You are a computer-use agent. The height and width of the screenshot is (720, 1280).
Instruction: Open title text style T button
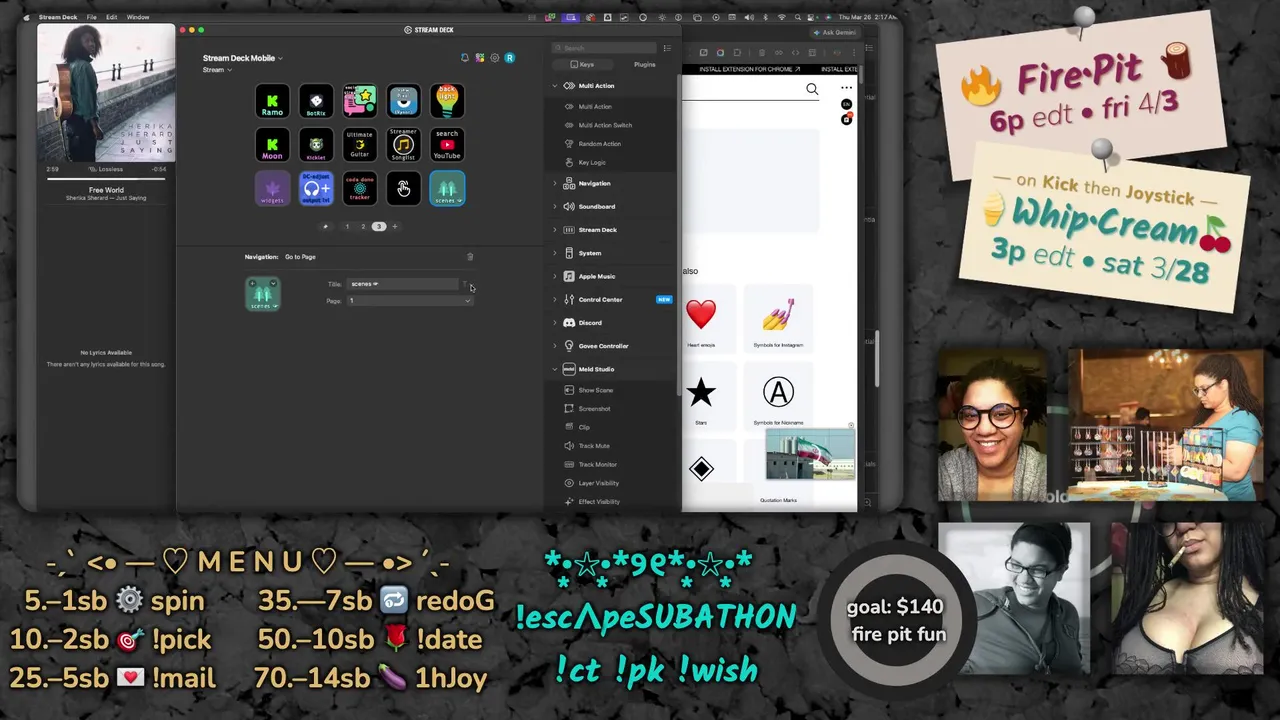coord(466,284)
